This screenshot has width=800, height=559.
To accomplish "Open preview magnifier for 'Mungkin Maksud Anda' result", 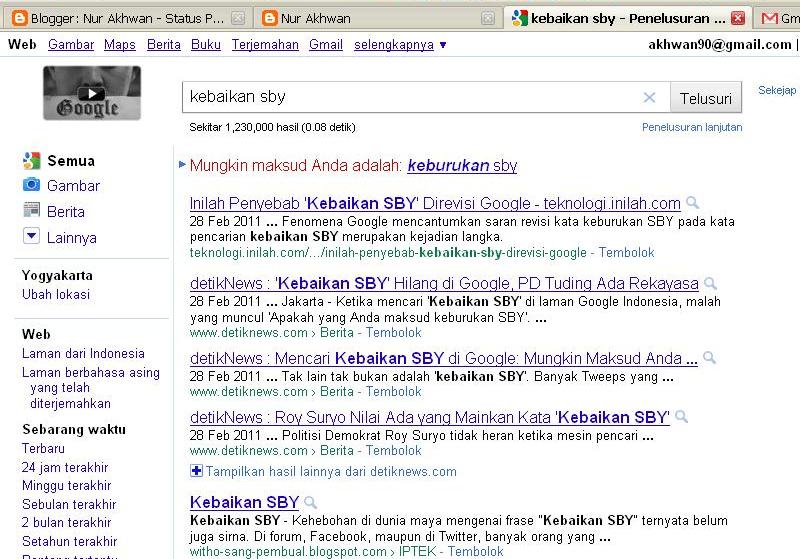I will click(x=709, y=358).
